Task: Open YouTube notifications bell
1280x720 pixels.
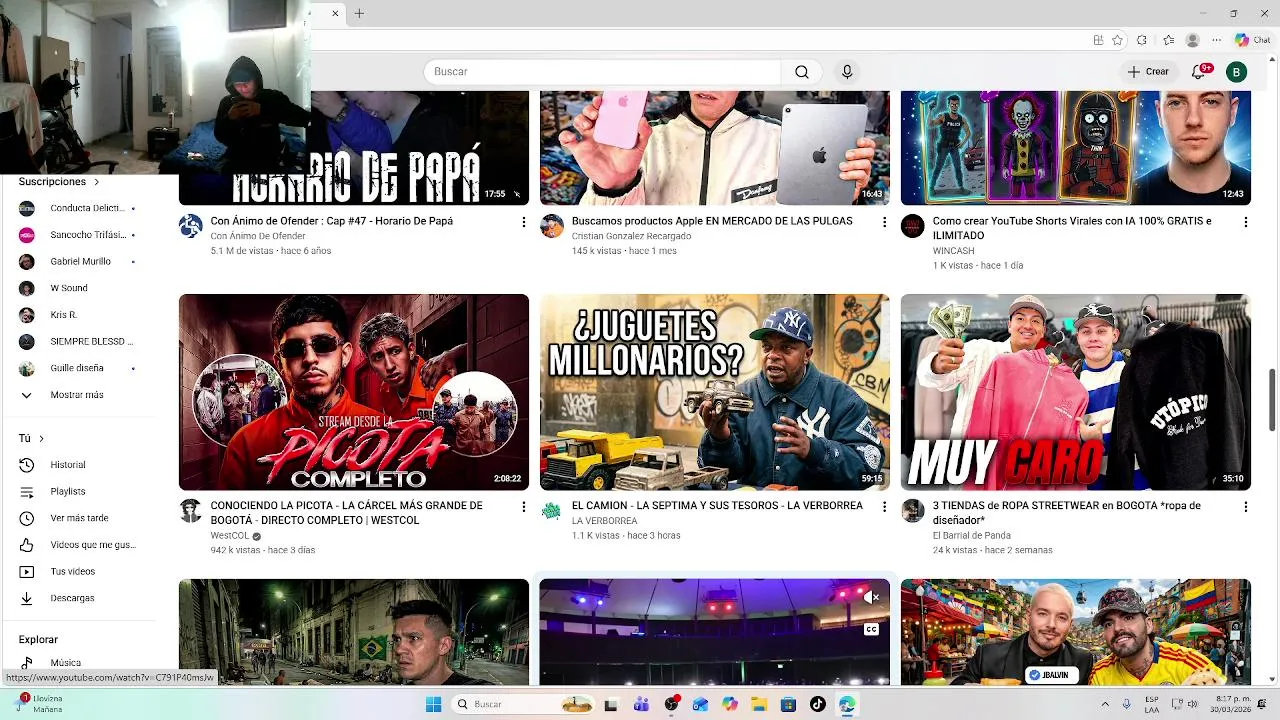Action: pyautogui.click(x=1198, y=72)
